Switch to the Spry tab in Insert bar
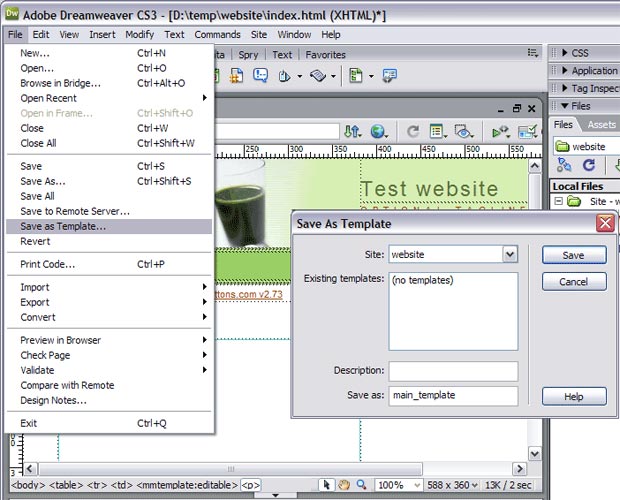The width and height of the screenshot is (620, 500). click(x=248, y=55)
